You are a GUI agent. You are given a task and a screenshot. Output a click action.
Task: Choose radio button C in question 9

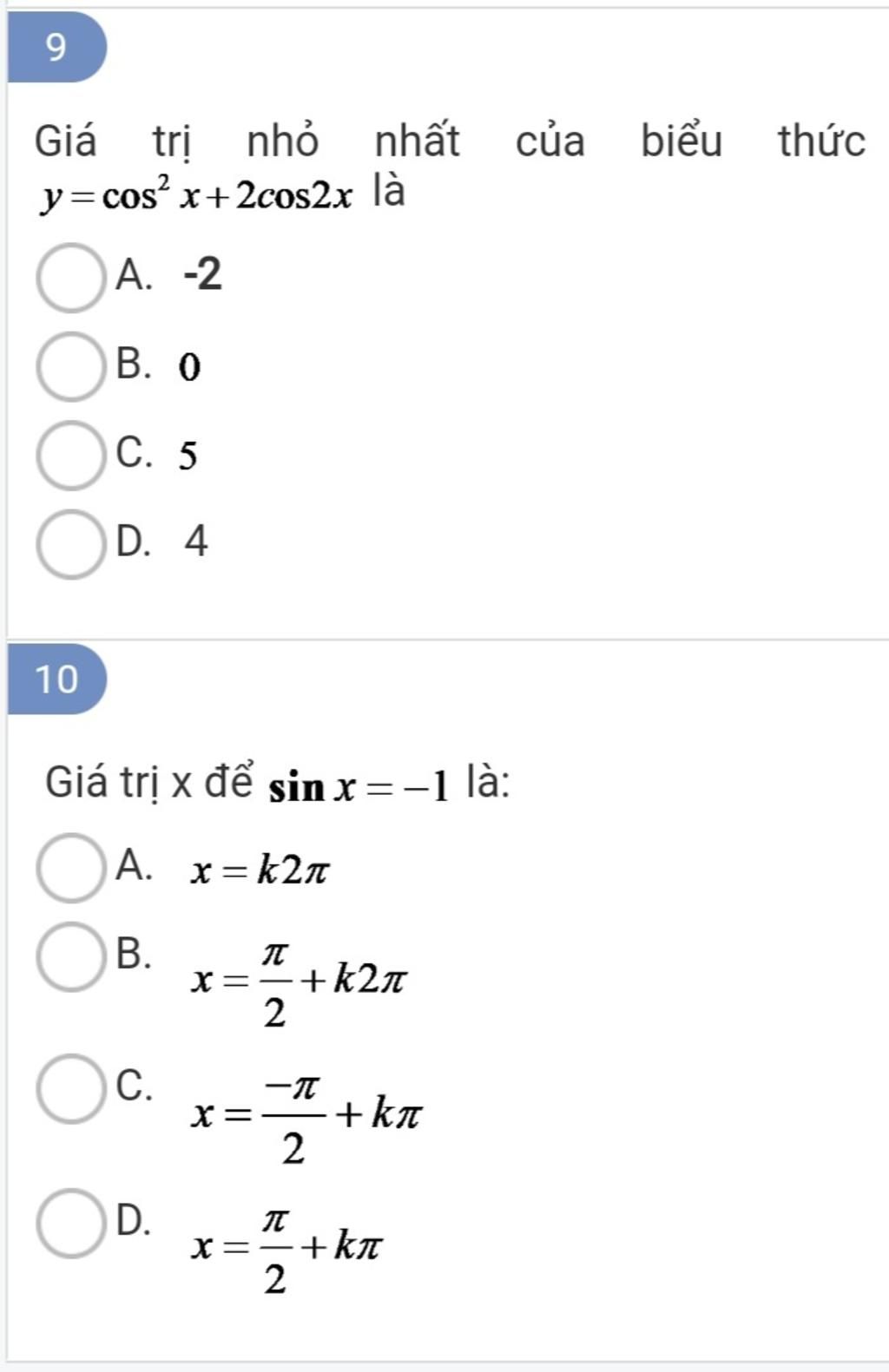tap(70, 455)
